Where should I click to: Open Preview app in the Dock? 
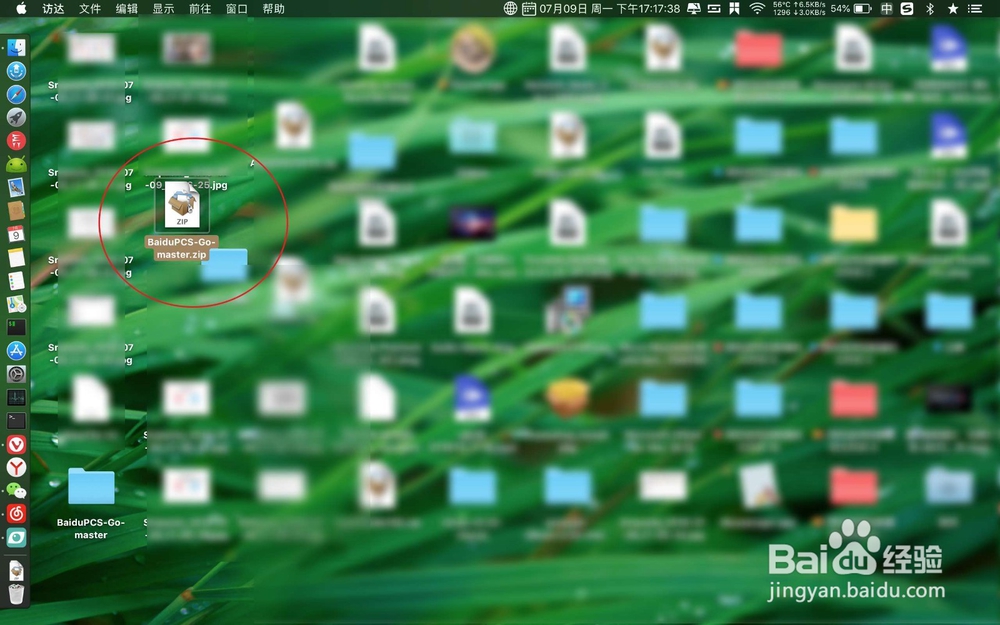tap(16, 188)
